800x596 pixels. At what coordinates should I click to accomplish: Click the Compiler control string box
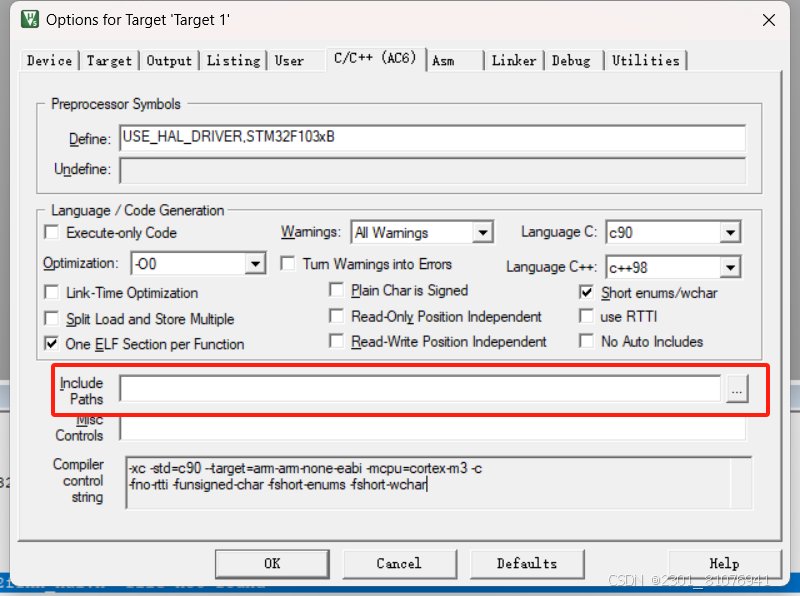pyautogui.click(x=439, y=483)
